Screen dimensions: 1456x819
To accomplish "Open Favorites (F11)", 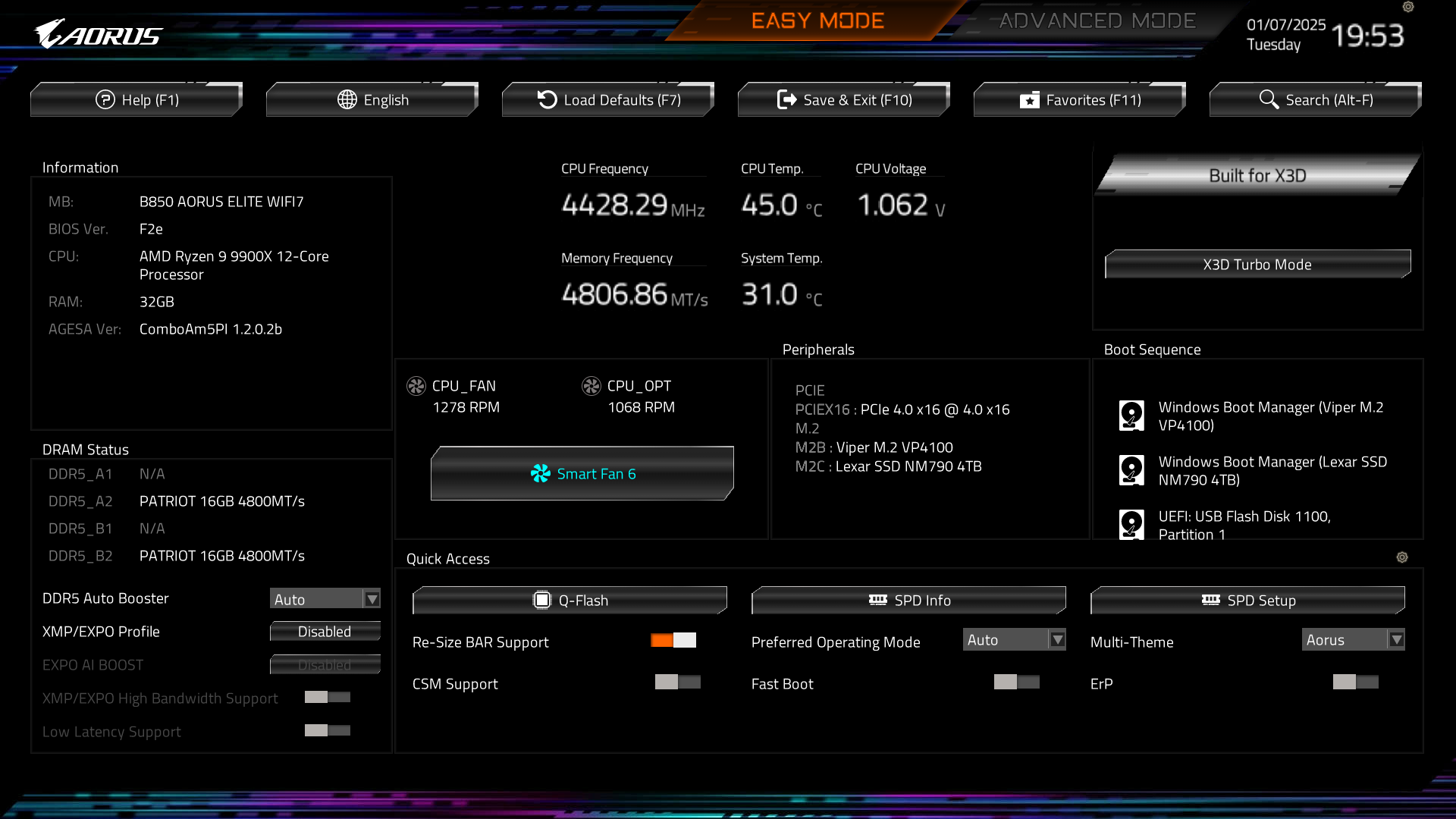I will [1080, 100].
